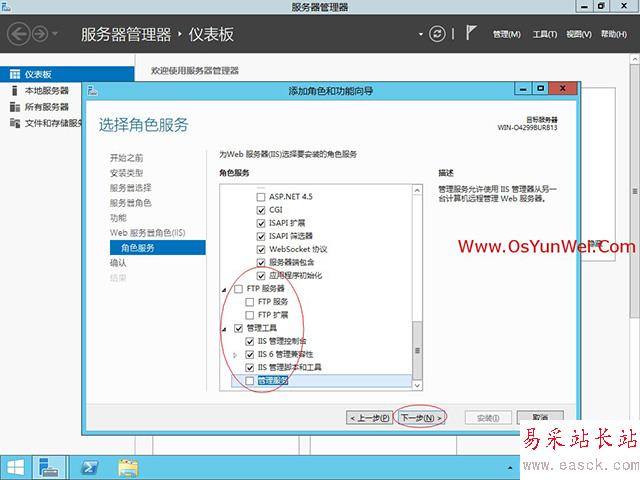Open the Windows Start button
640x480 pixels.
[x=16, y=468]
